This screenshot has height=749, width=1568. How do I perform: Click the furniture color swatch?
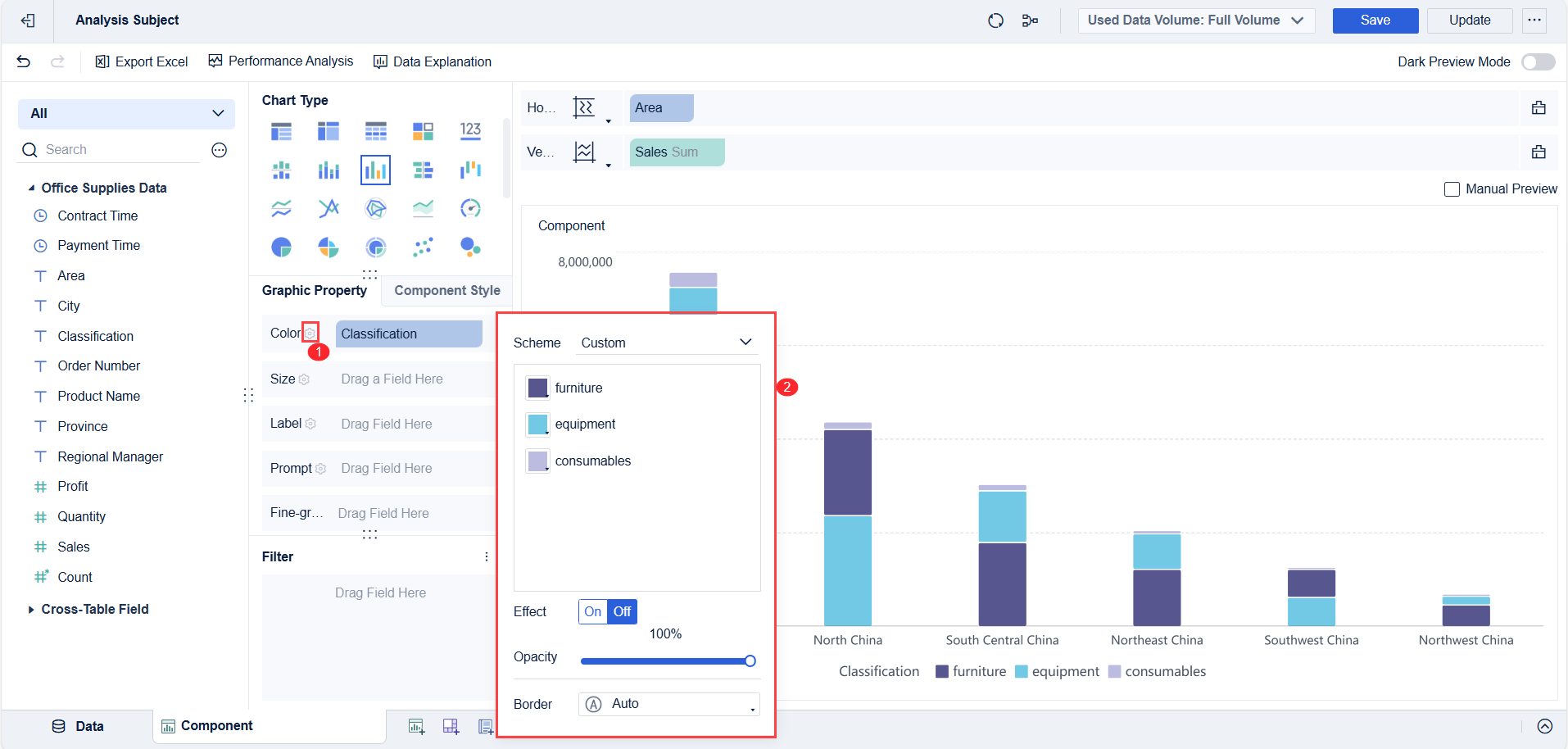coord(537,388)
